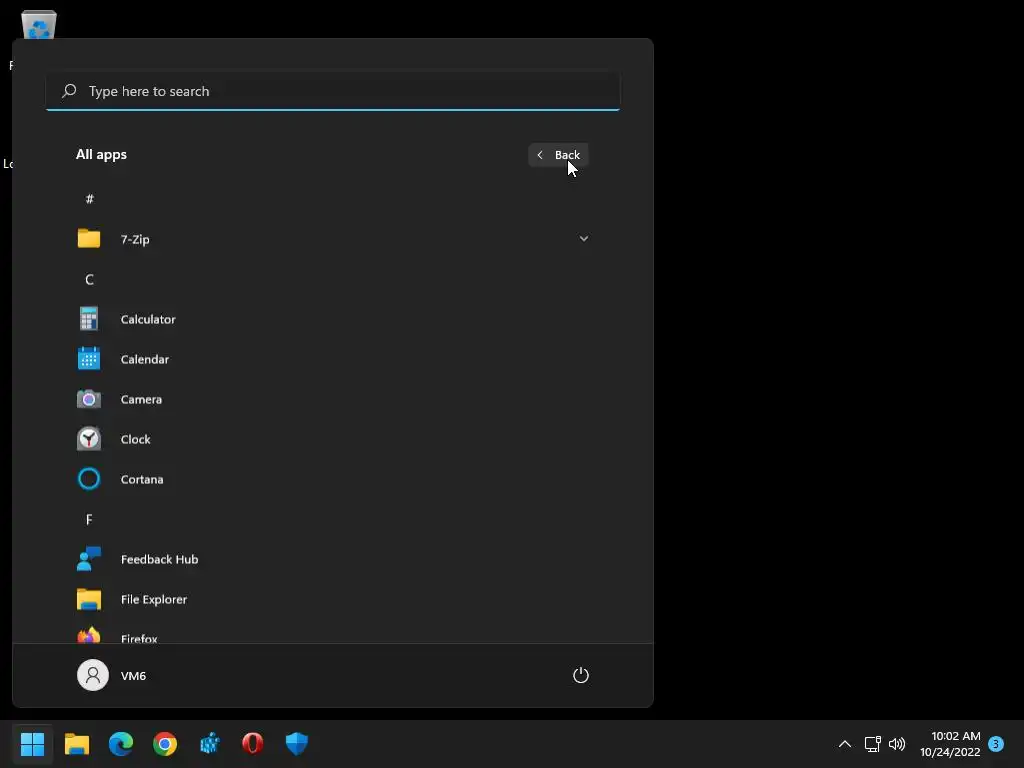Launch Firefox from the app list

click(89, 635)
